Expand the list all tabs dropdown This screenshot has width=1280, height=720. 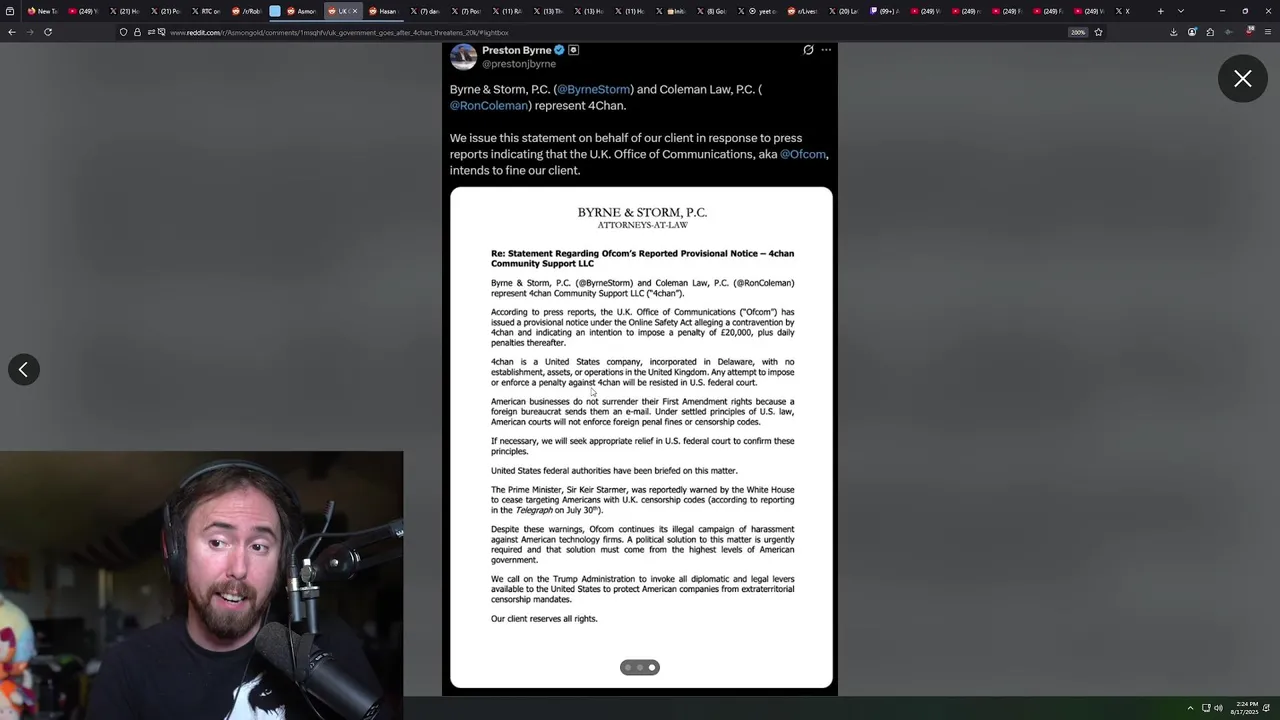click(1181, 11)
